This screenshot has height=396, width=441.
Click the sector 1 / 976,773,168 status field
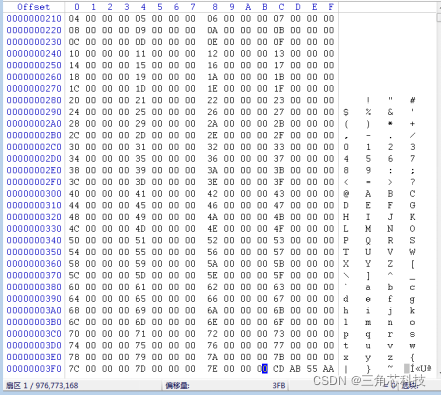42,386
